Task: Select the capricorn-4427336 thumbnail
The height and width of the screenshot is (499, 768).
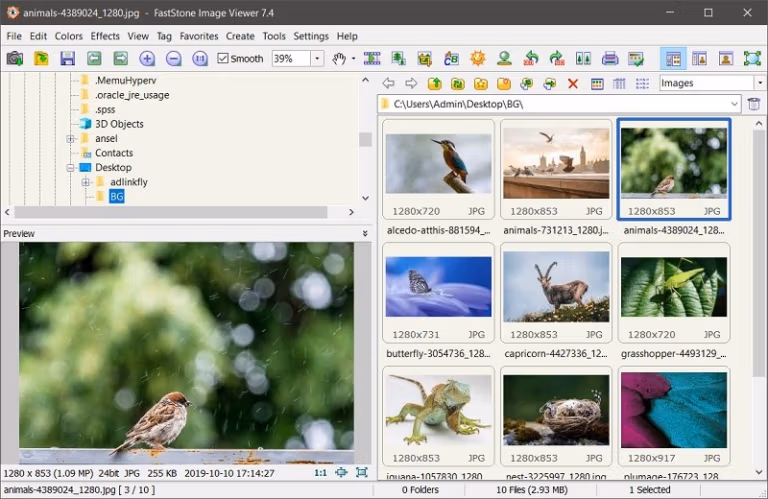Action: (556, 293)
